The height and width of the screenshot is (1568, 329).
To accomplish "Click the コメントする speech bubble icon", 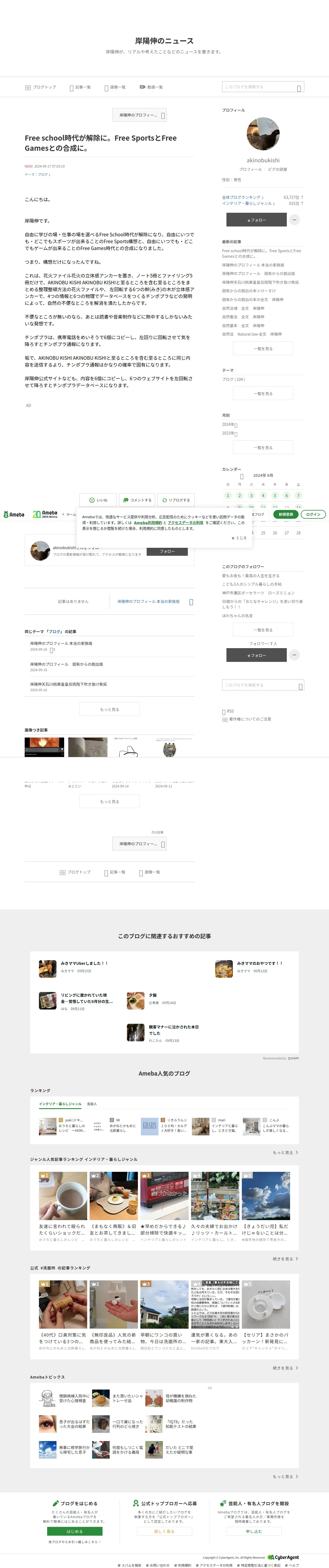I will (126, 500).
